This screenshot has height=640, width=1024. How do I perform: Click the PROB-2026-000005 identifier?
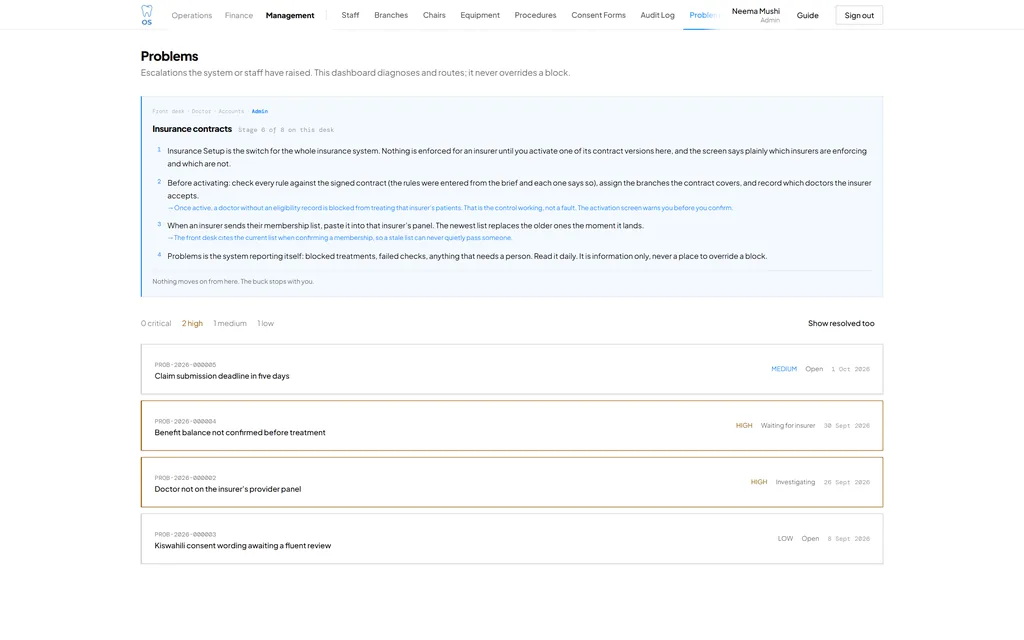[185, 365]
